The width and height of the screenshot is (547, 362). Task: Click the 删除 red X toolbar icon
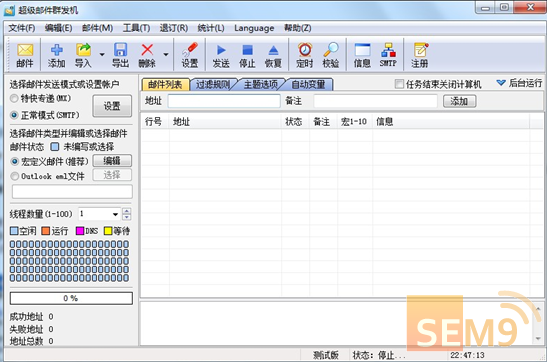click(147, 55)
